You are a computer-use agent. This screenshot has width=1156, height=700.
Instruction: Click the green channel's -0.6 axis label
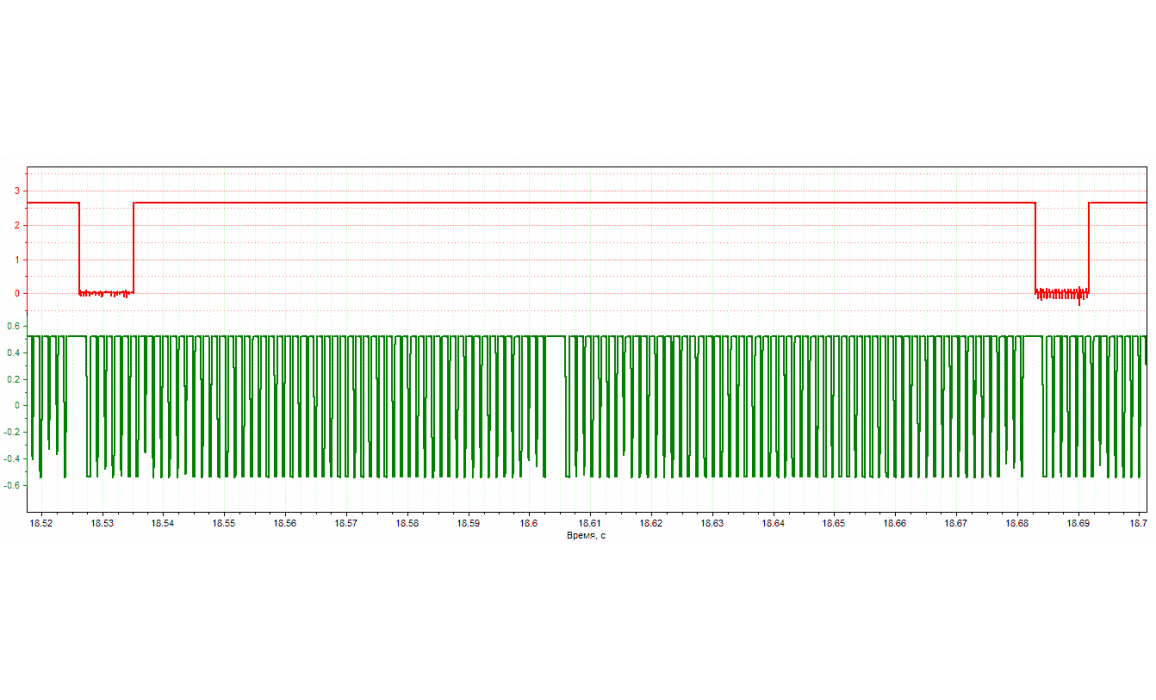pos(12,486)
